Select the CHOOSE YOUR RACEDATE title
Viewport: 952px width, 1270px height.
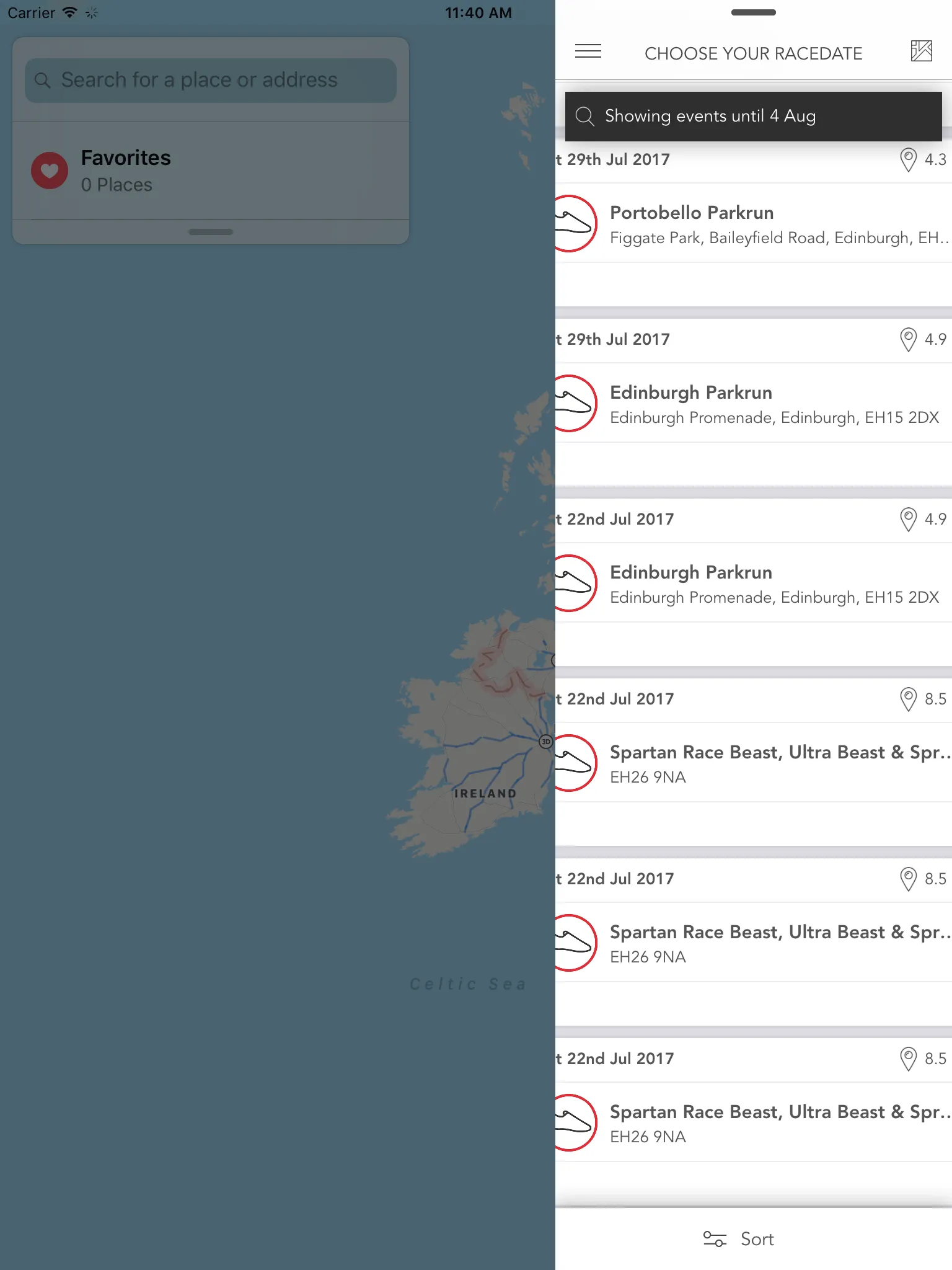click(x=754, y=53)
